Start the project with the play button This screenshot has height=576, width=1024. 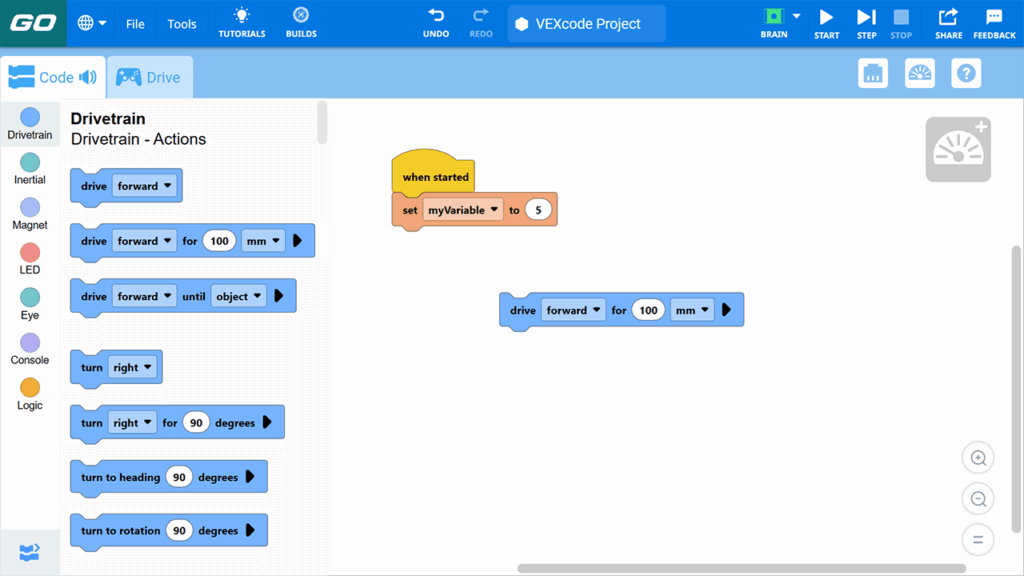click(826, 23)
